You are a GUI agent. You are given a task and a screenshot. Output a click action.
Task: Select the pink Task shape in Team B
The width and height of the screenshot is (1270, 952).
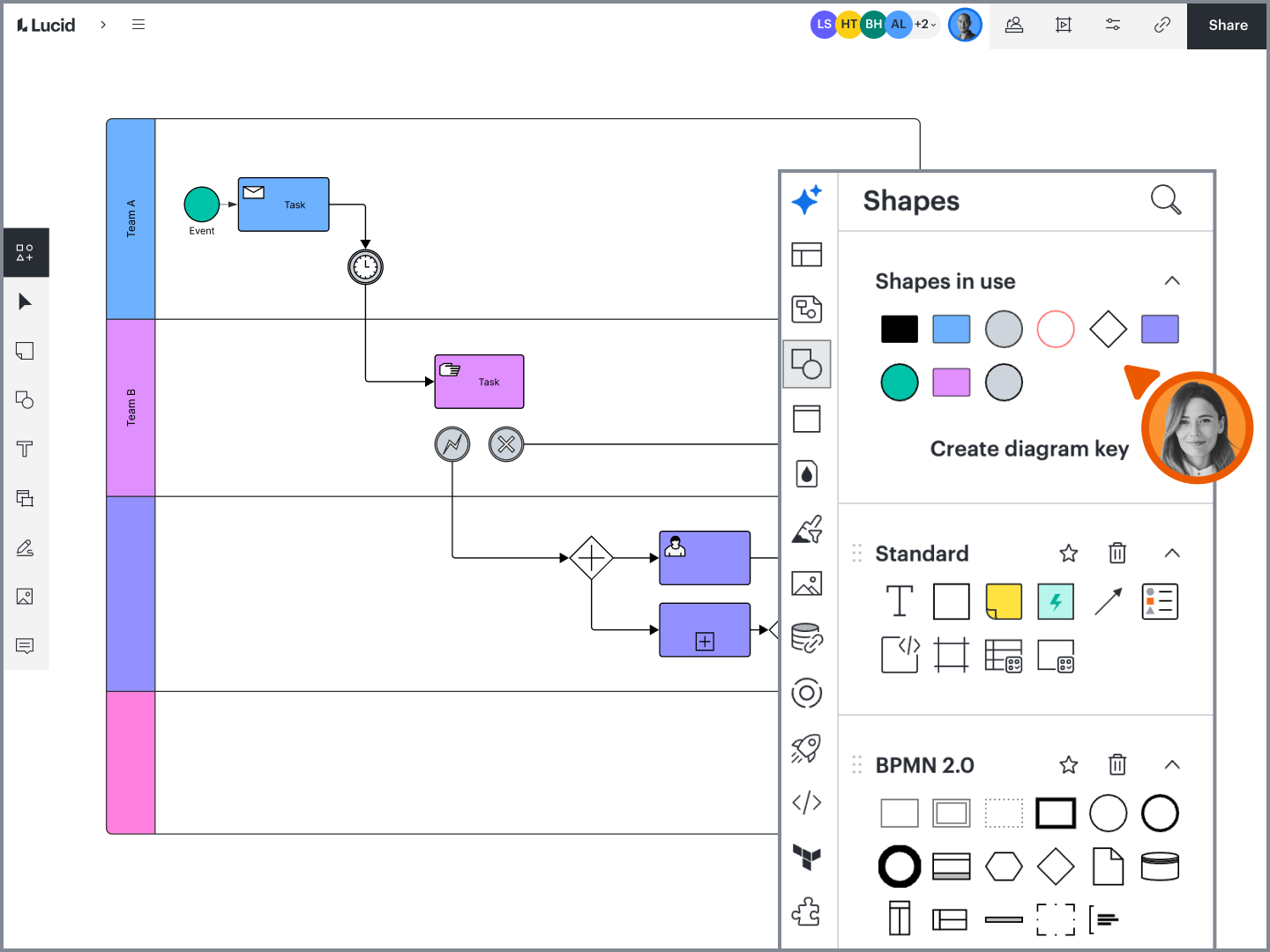480,382
